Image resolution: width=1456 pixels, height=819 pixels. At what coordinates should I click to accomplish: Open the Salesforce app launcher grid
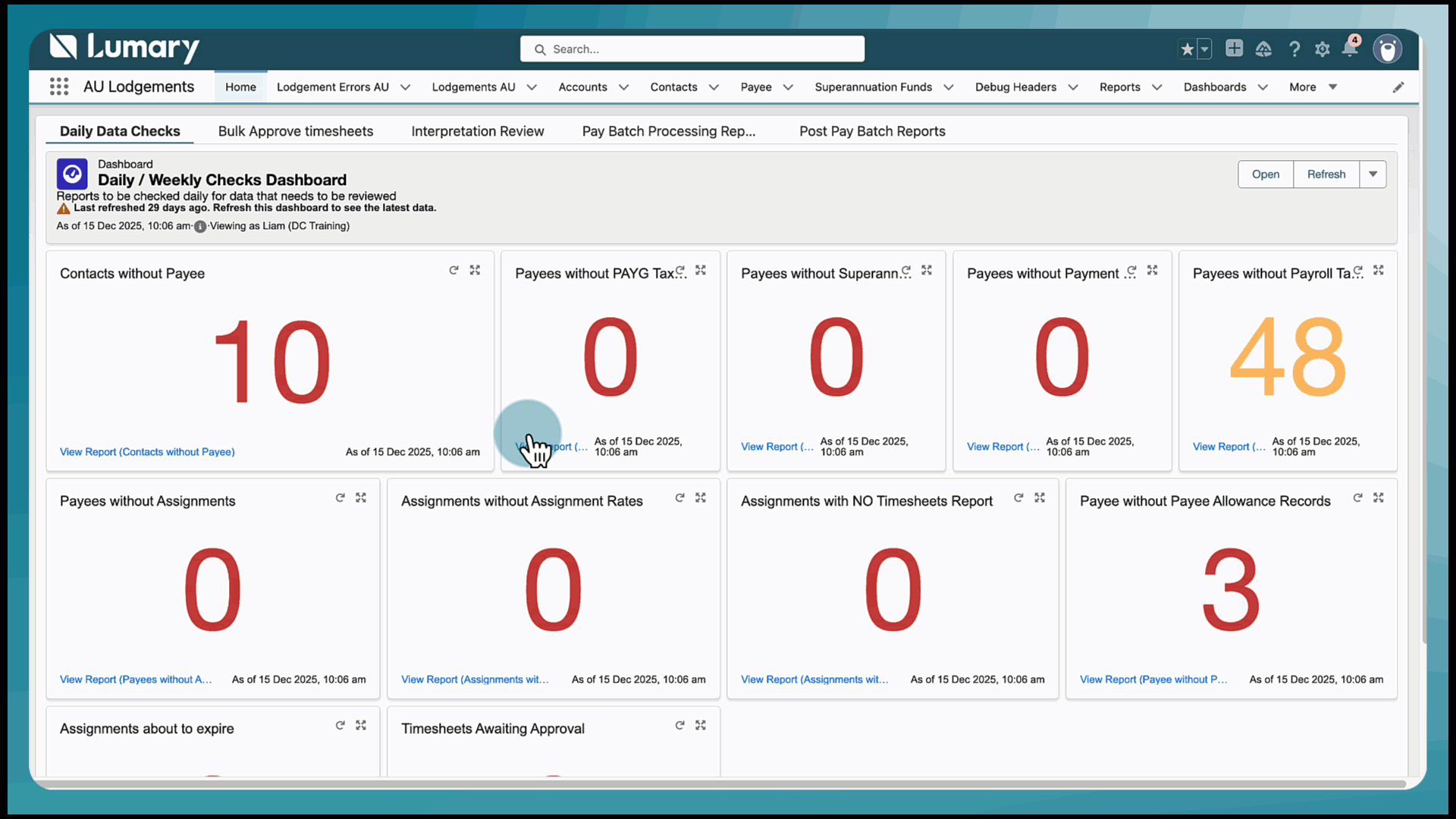[58, 86]
